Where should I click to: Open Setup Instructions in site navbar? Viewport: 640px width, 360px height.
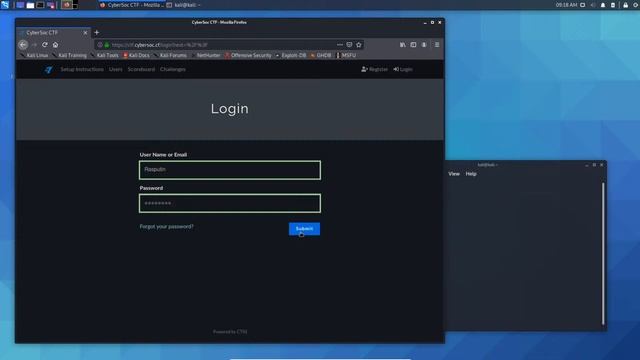point(82,69)
